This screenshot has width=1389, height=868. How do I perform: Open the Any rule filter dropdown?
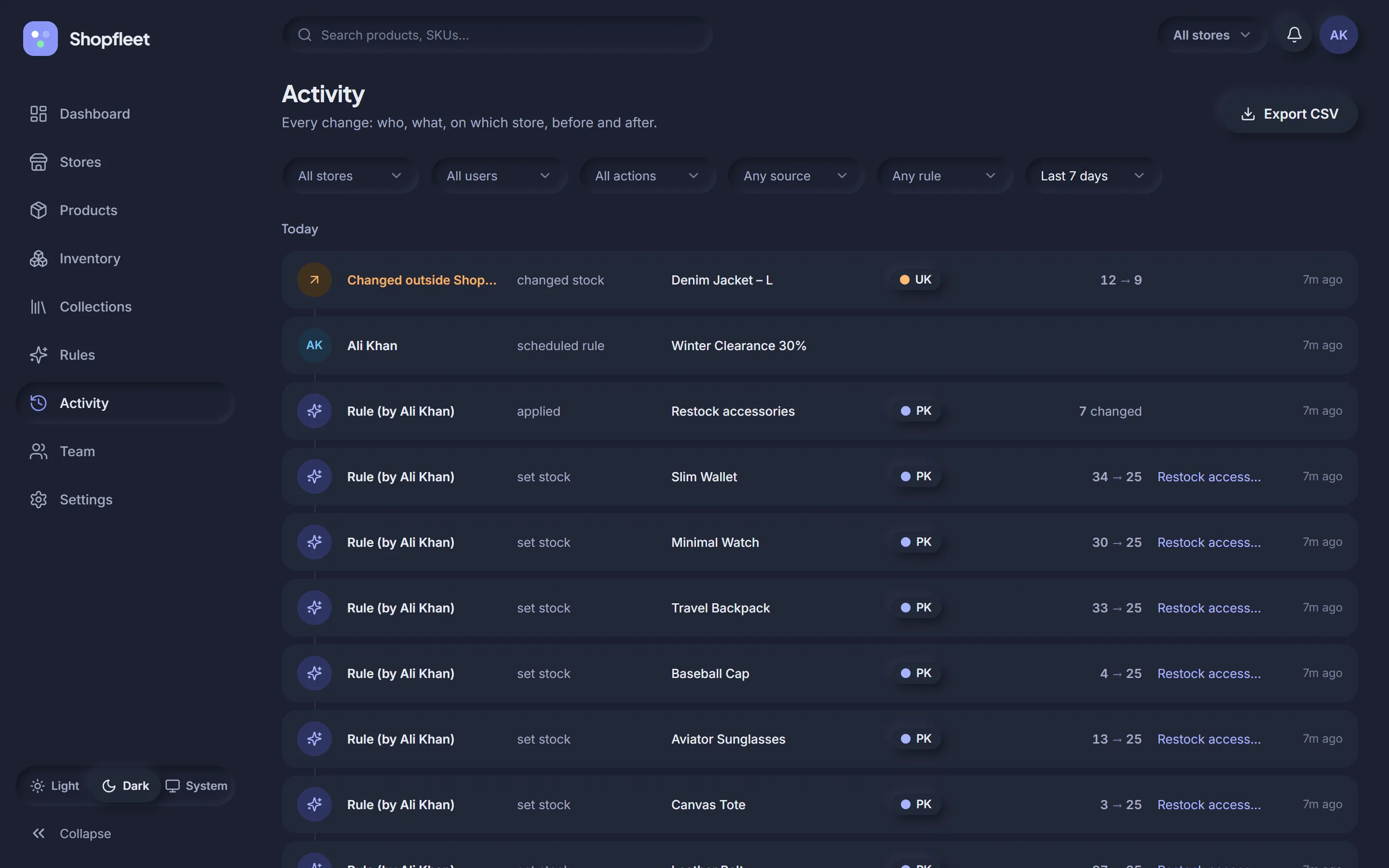coord(944,176)
